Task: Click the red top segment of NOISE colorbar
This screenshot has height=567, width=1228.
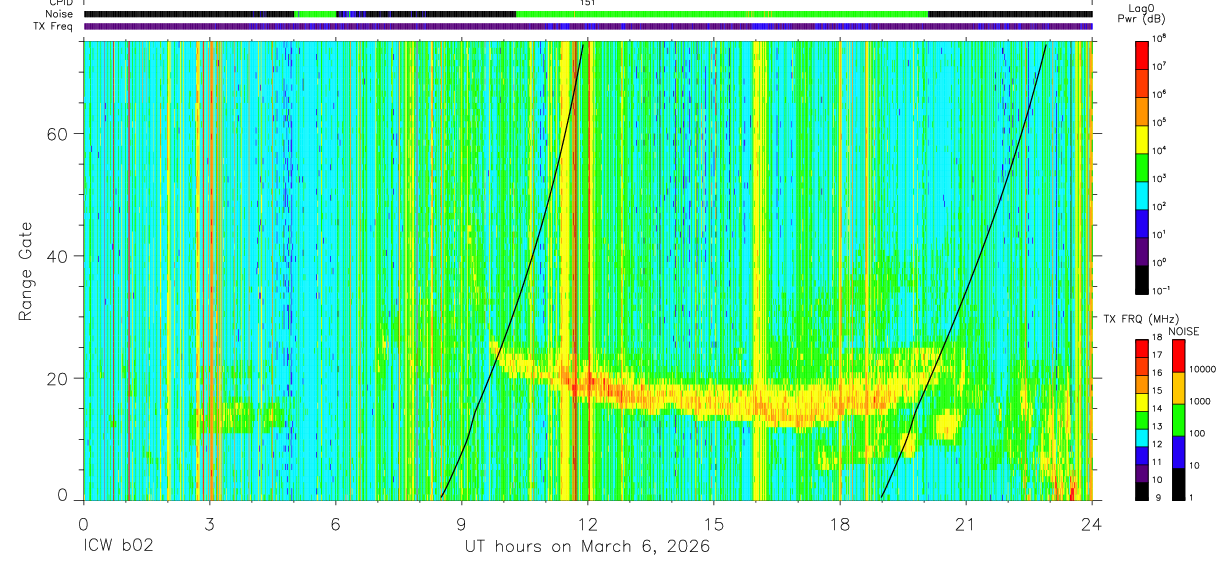Action: tap(1178, 356)
